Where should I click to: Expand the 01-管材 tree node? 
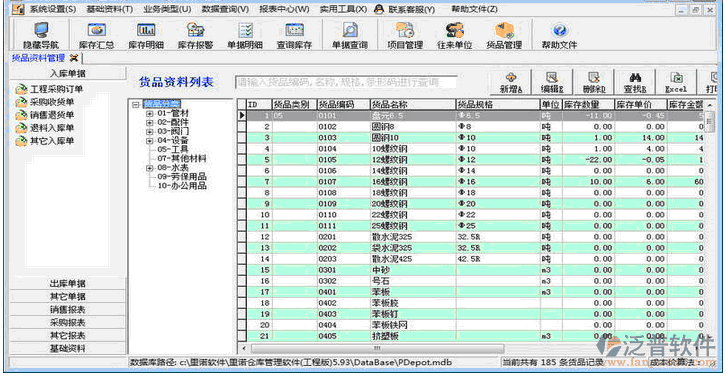point(150,113)
